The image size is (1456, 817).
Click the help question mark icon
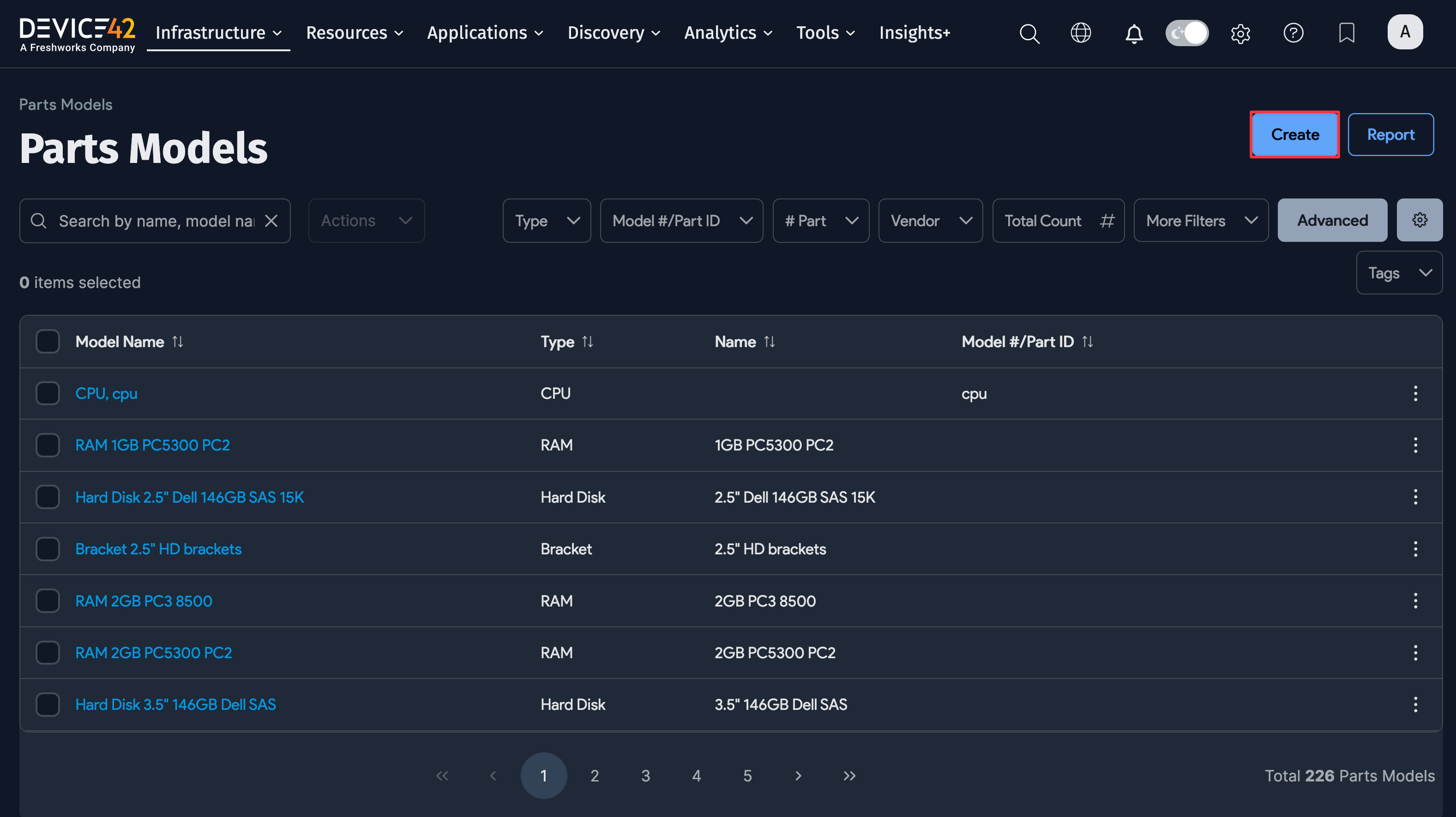coord(1293,33)
